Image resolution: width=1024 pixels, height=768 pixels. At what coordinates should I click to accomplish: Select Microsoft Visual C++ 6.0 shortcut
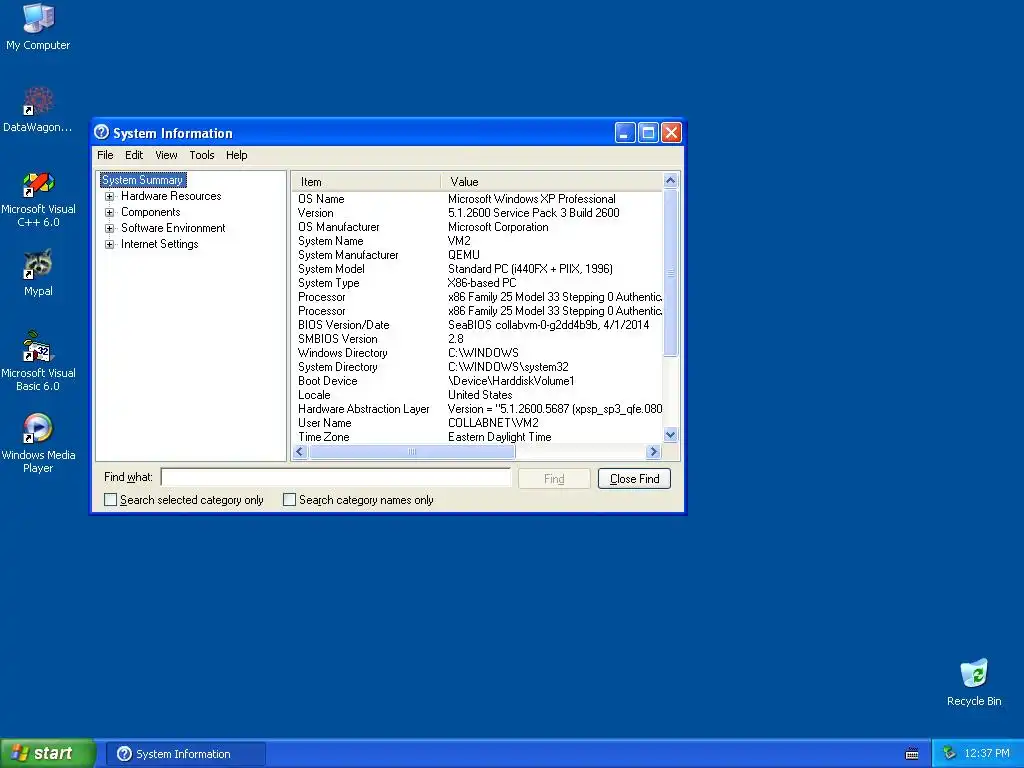(x=38, y=199)
